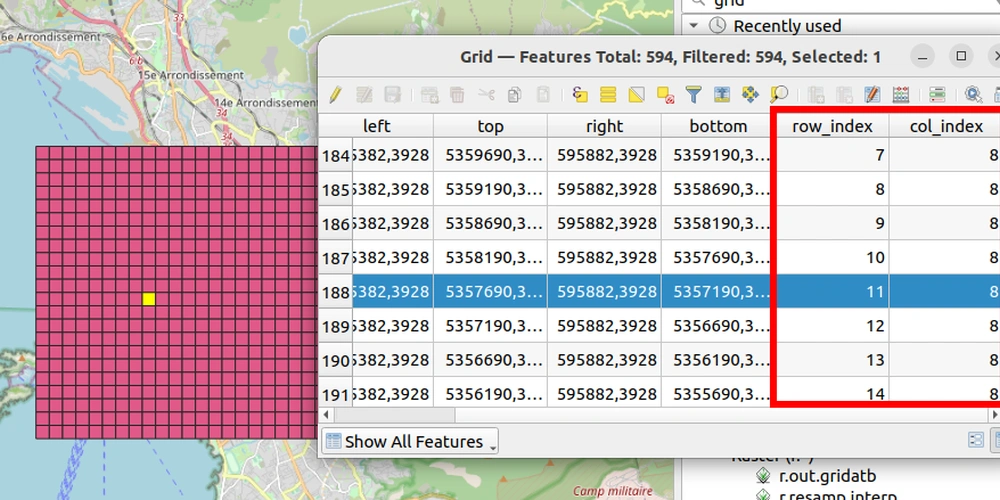The height and width of the screenshot is (500, 1000).
Task: Click the select all features icon
Action: pyautogui.click(x=608, y=95)
